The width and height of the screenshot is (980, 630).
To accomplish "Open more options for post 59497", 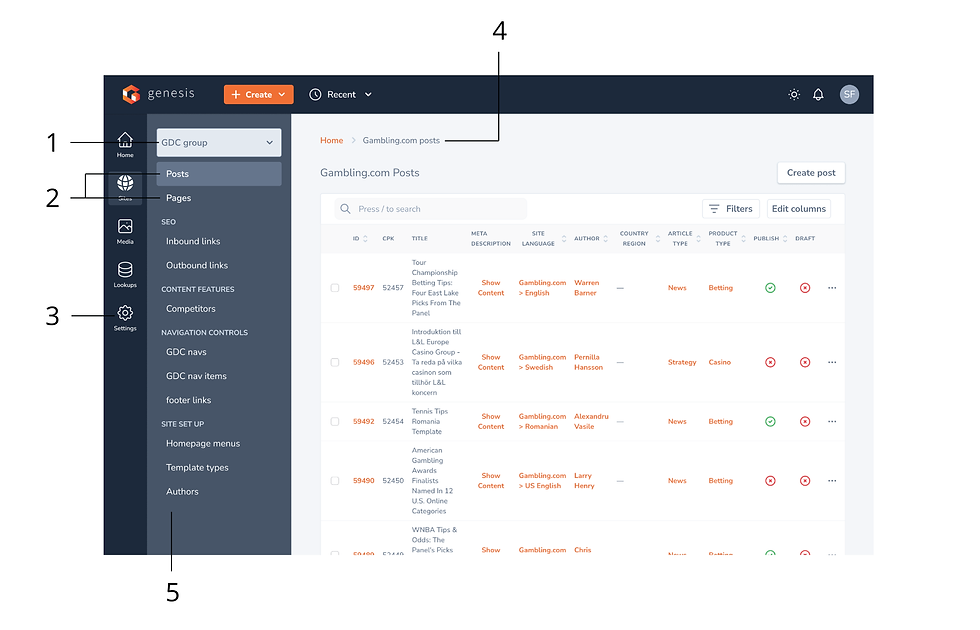I will (832, 288).
